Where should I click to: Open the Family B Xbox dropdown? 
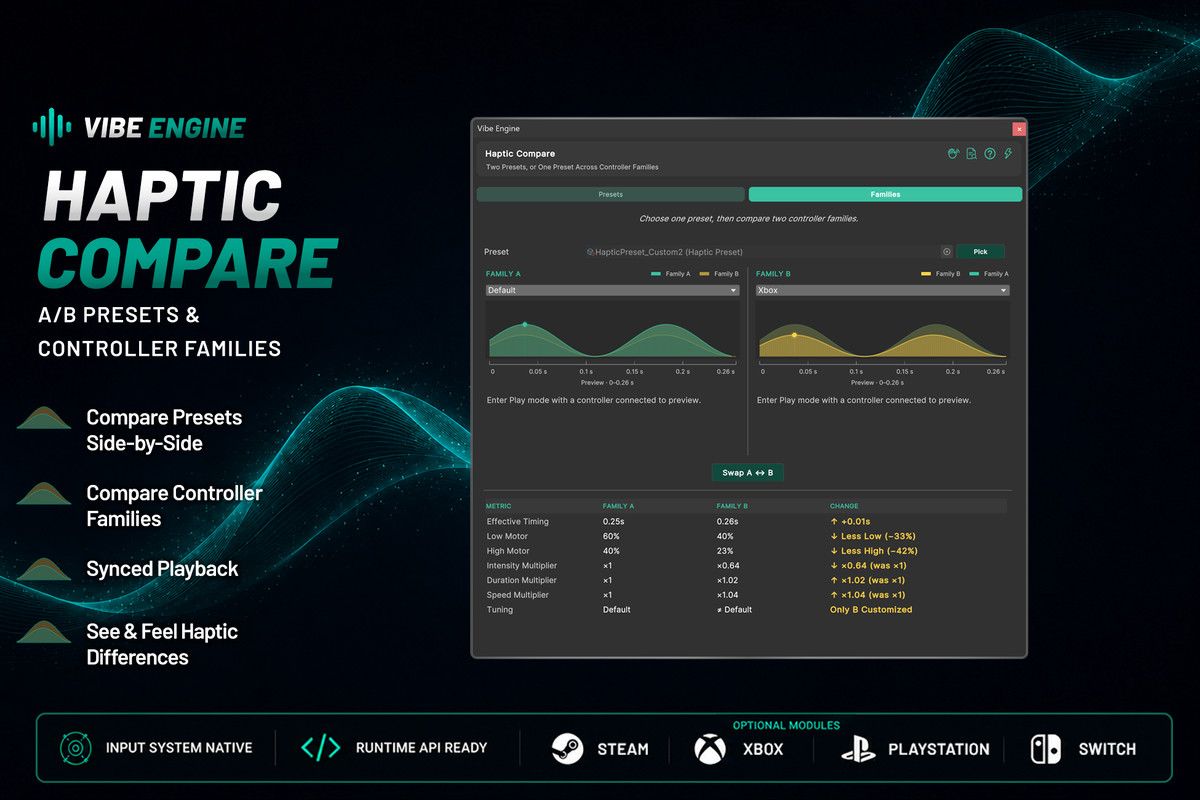click(883, 290)
